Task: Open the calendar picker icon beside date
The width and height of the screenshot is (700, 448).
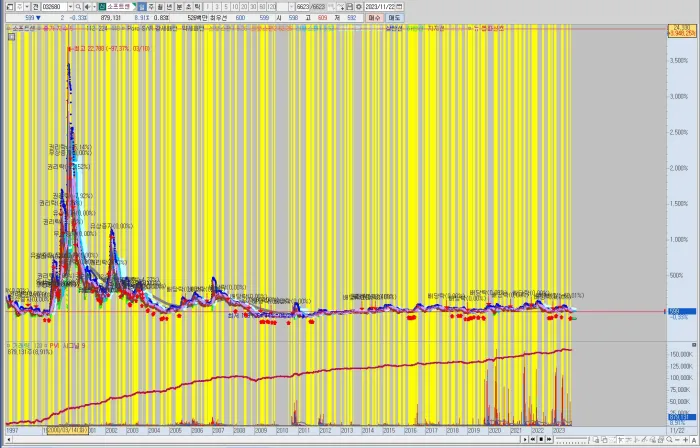Action: click(x=399, y=7)
